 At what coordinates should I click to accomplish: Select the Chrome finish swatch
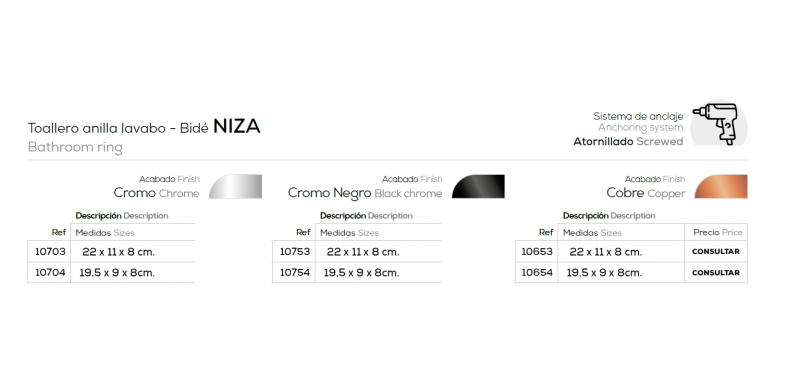pos(236,187)
